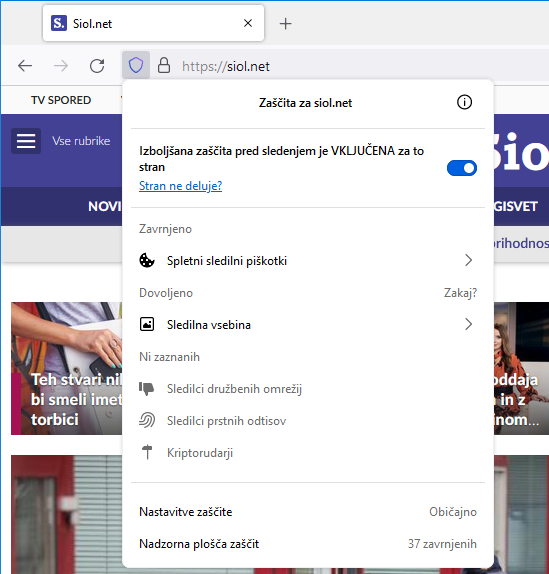The height and width of the screenshot is (574, 549).
Task: Click the 'Običajno' protection level label
Action: (x=453, y=512)
